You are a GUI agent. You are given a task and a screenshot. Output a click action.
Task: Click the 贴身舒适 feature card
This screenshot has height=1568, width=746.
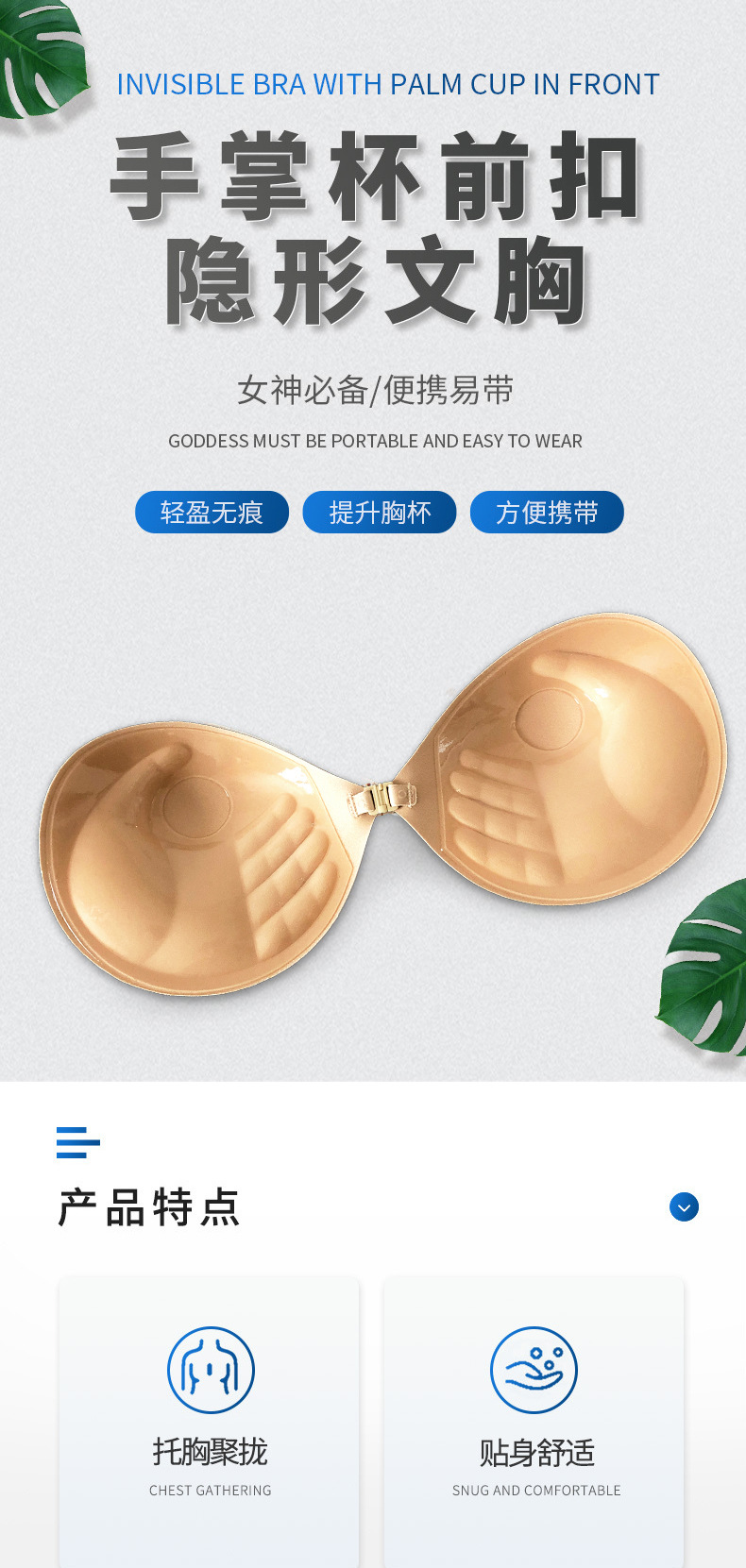pyautogui.click(x=534, y=1422)
